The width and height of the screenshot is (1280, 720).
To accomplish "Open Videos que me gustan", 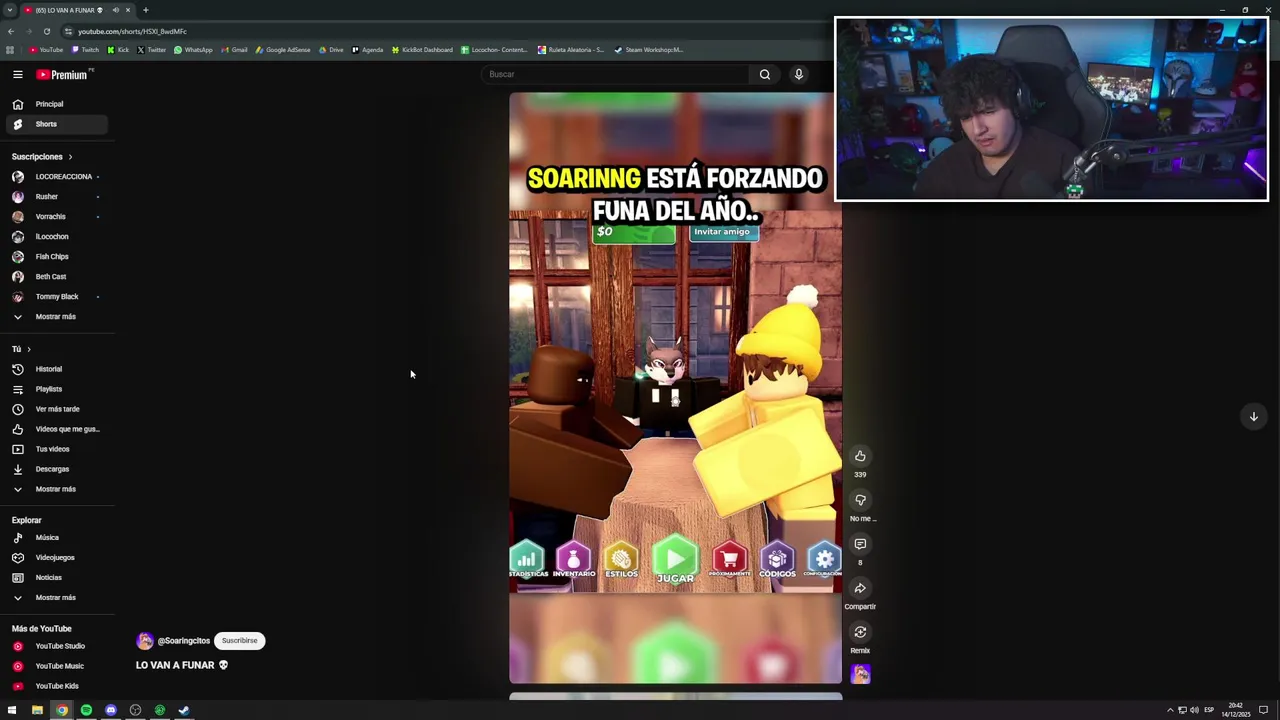I will [56, 429].
